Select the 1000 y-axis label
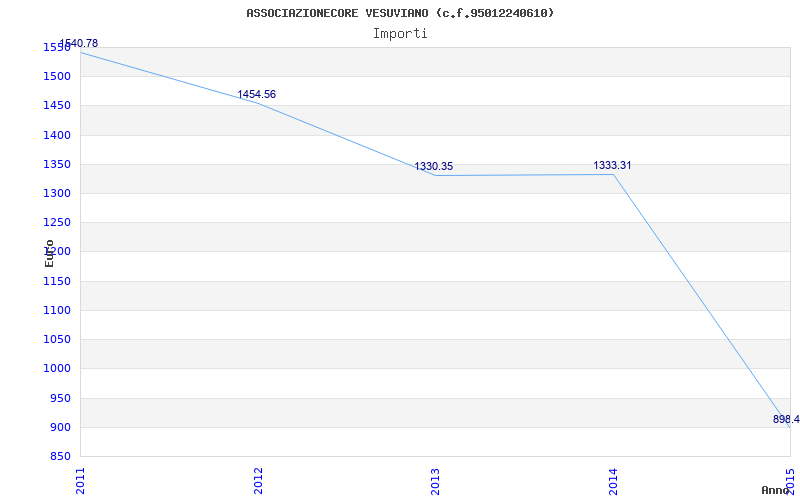 [x=57, y=369]
